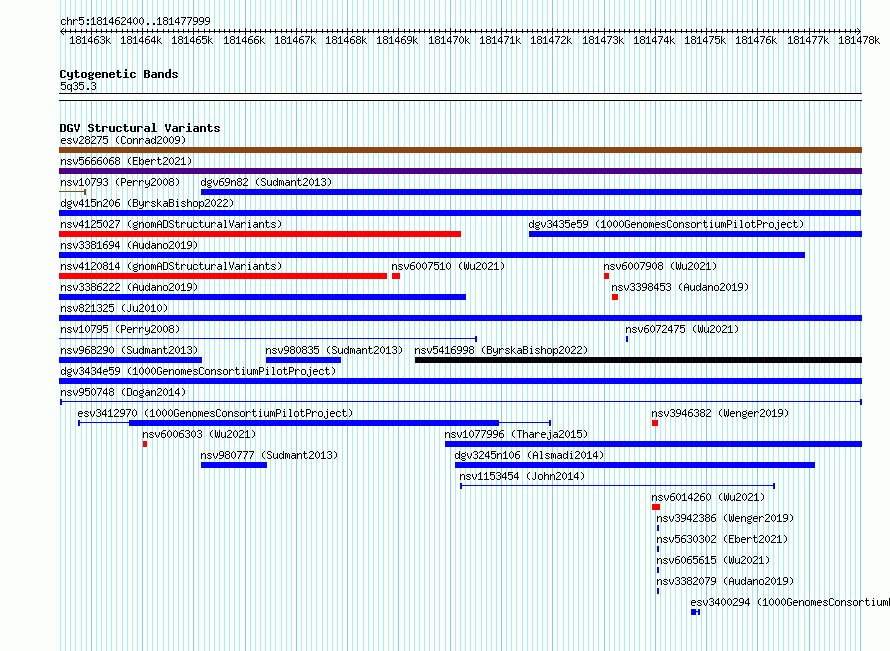Select the 5q35.3 band label

point(78,86)
